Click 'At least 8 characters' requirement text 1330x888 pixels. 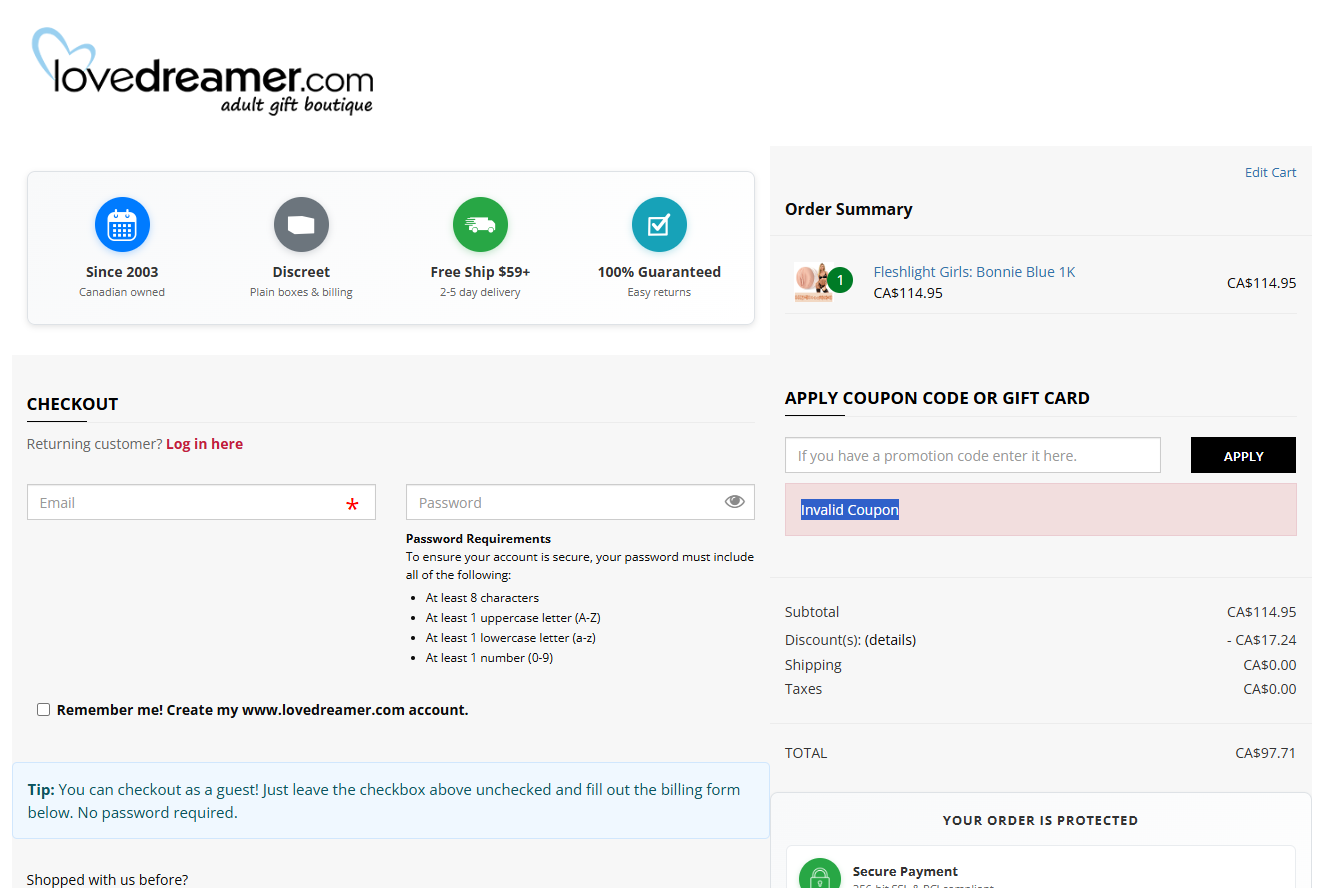pos(482,598)
